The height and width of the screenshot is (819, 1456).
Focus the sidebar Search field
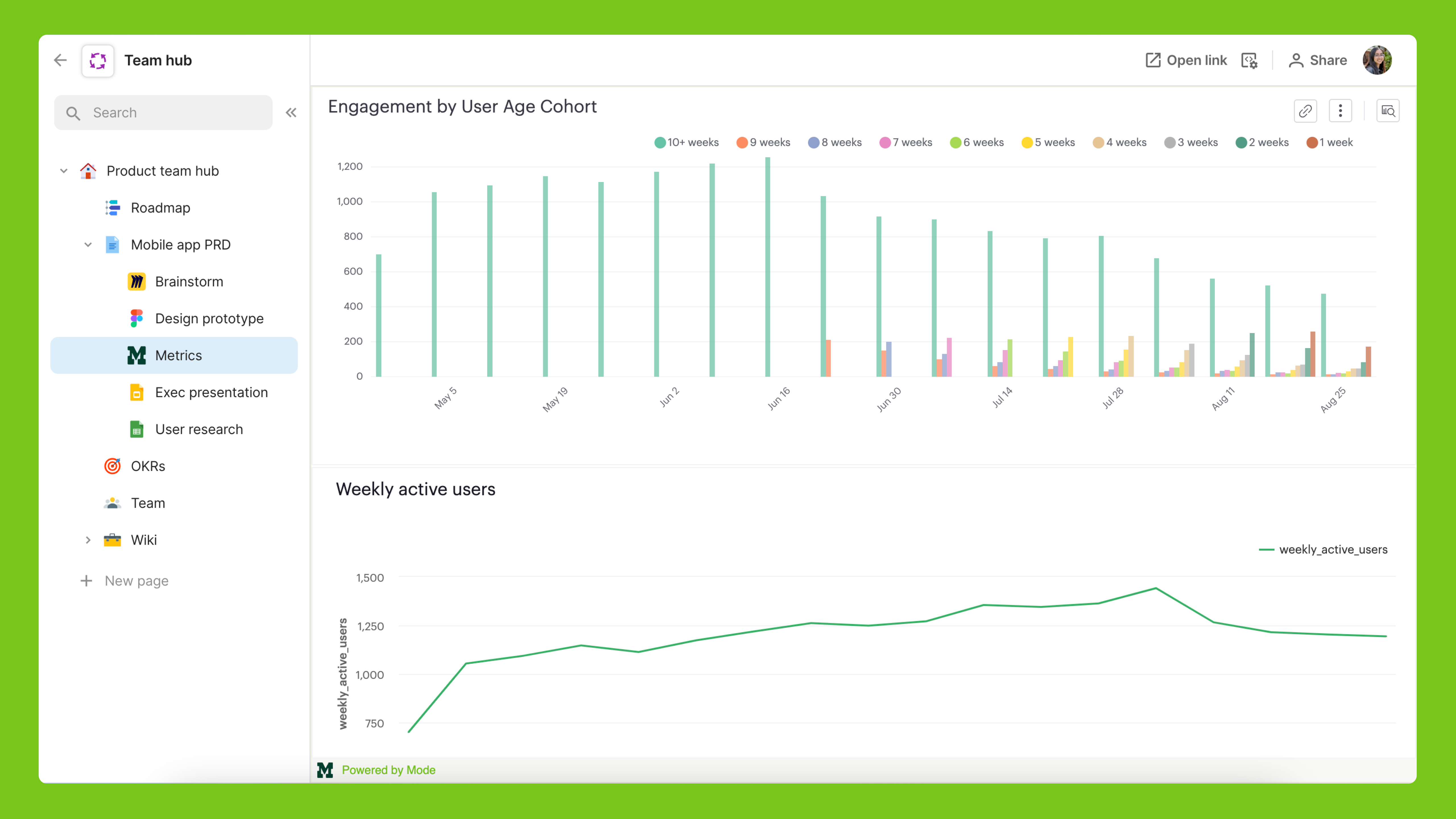coord(164,113)
